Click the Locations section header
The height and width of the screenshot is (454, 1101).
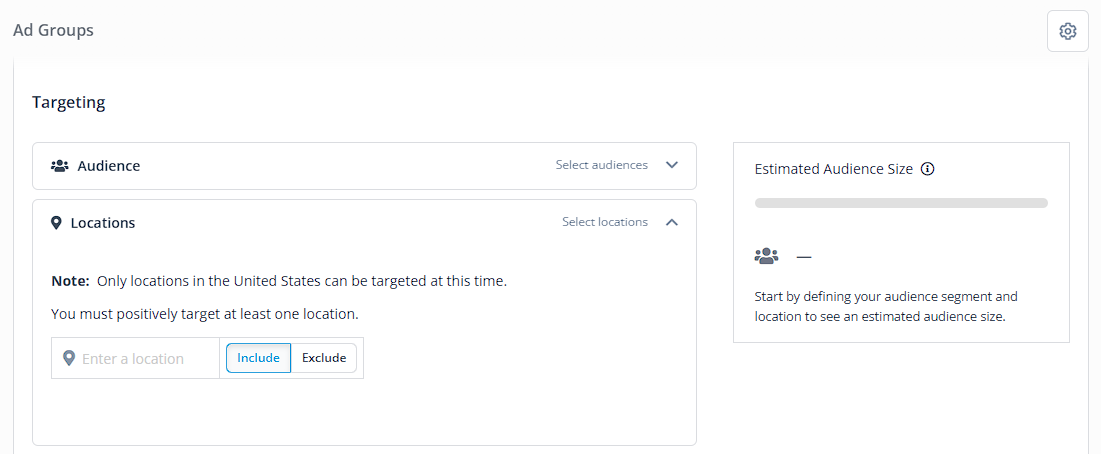(364, 222)
